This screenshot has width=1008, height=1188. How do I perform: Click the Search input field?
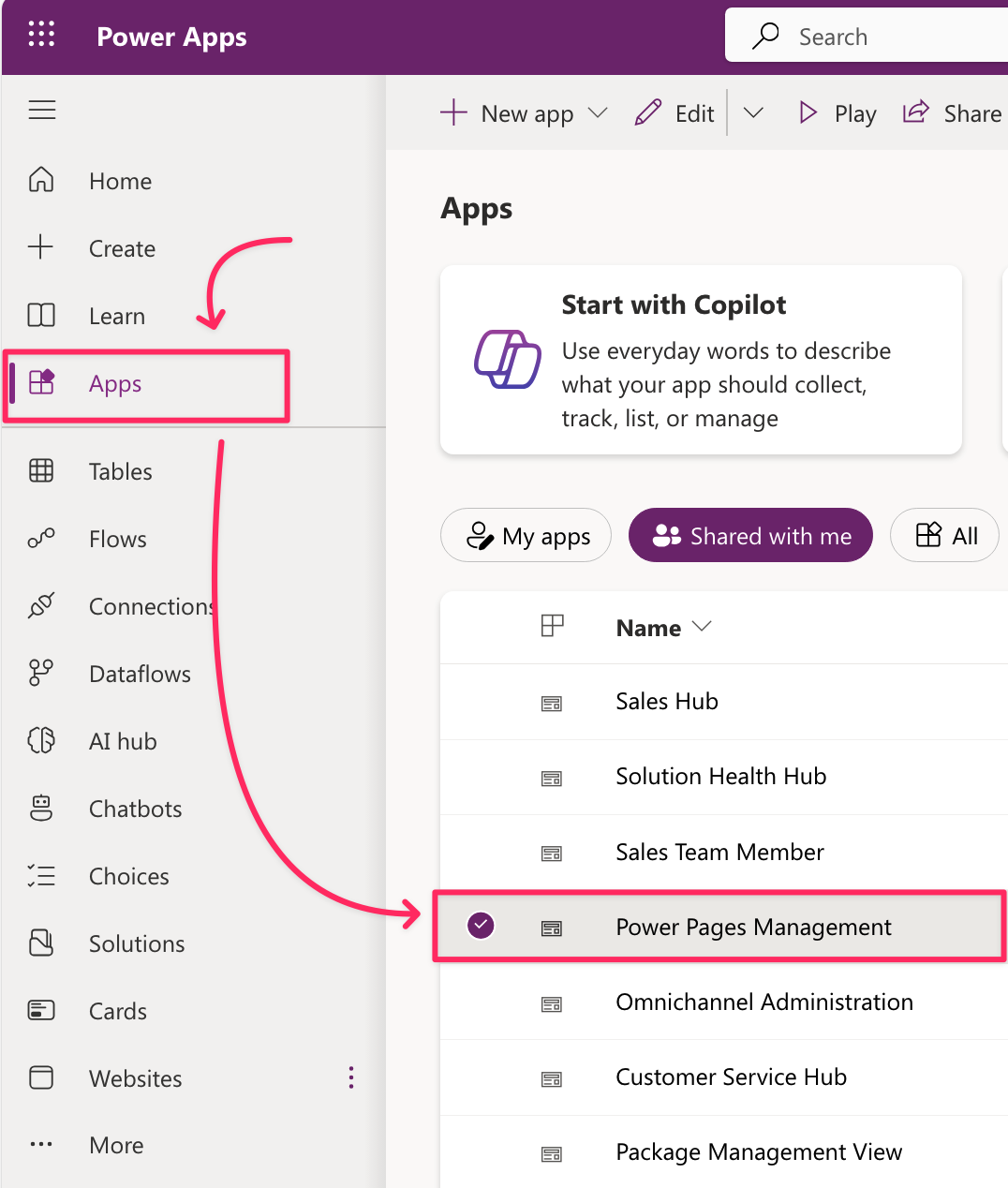[x=890, y=37]
